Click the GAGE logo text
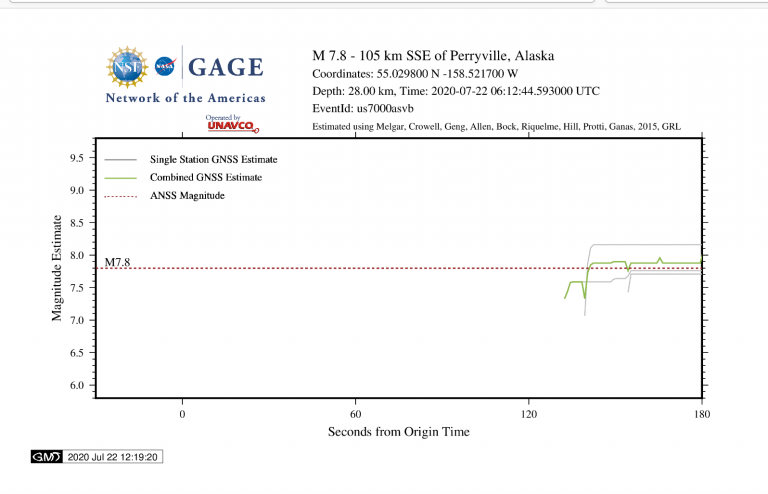This screenshot has height=494, width=768. click(226, 67)
